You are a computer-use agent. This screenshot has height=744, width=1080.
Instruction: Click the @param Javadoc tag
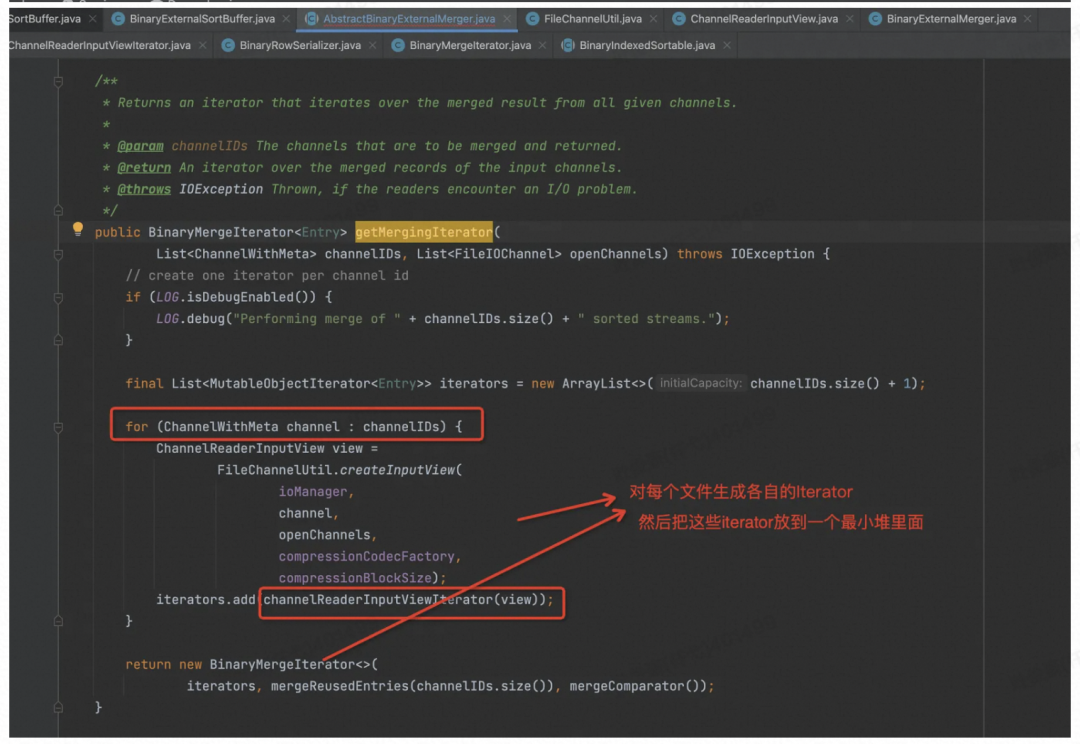coord(141,146)
